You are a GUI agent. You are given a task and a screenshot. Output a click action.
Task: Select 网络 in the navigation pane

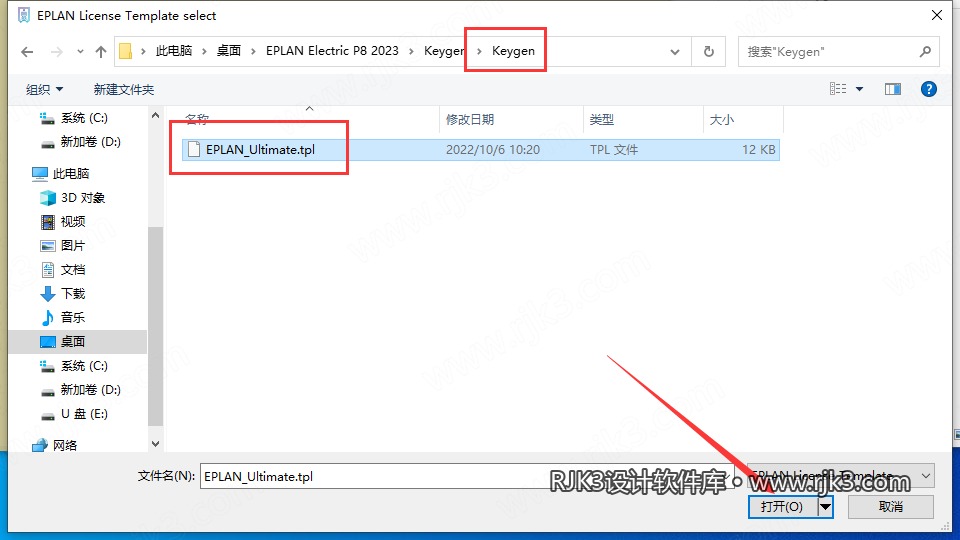tap(64, 445)
